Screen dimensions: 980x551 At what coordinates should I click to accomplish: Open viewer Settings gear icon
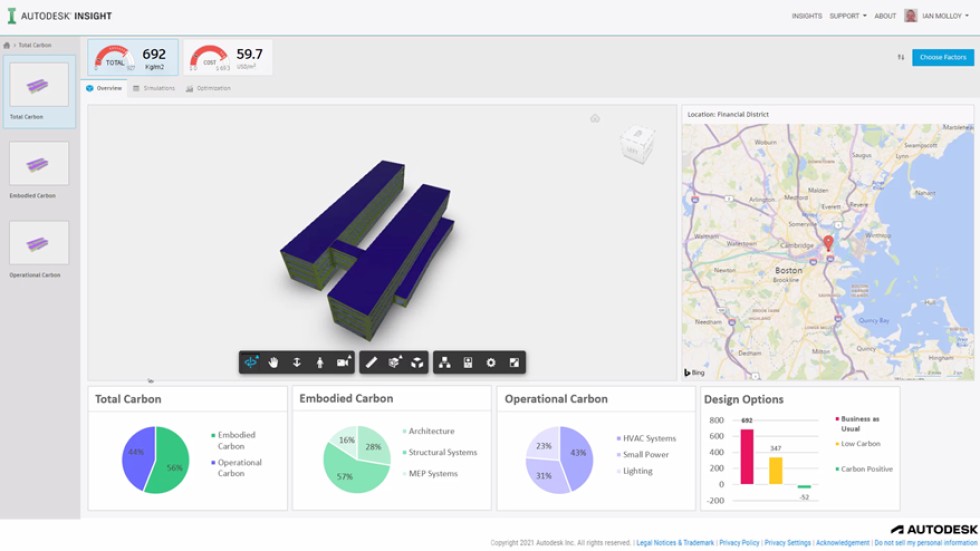[x=491, y=362]
